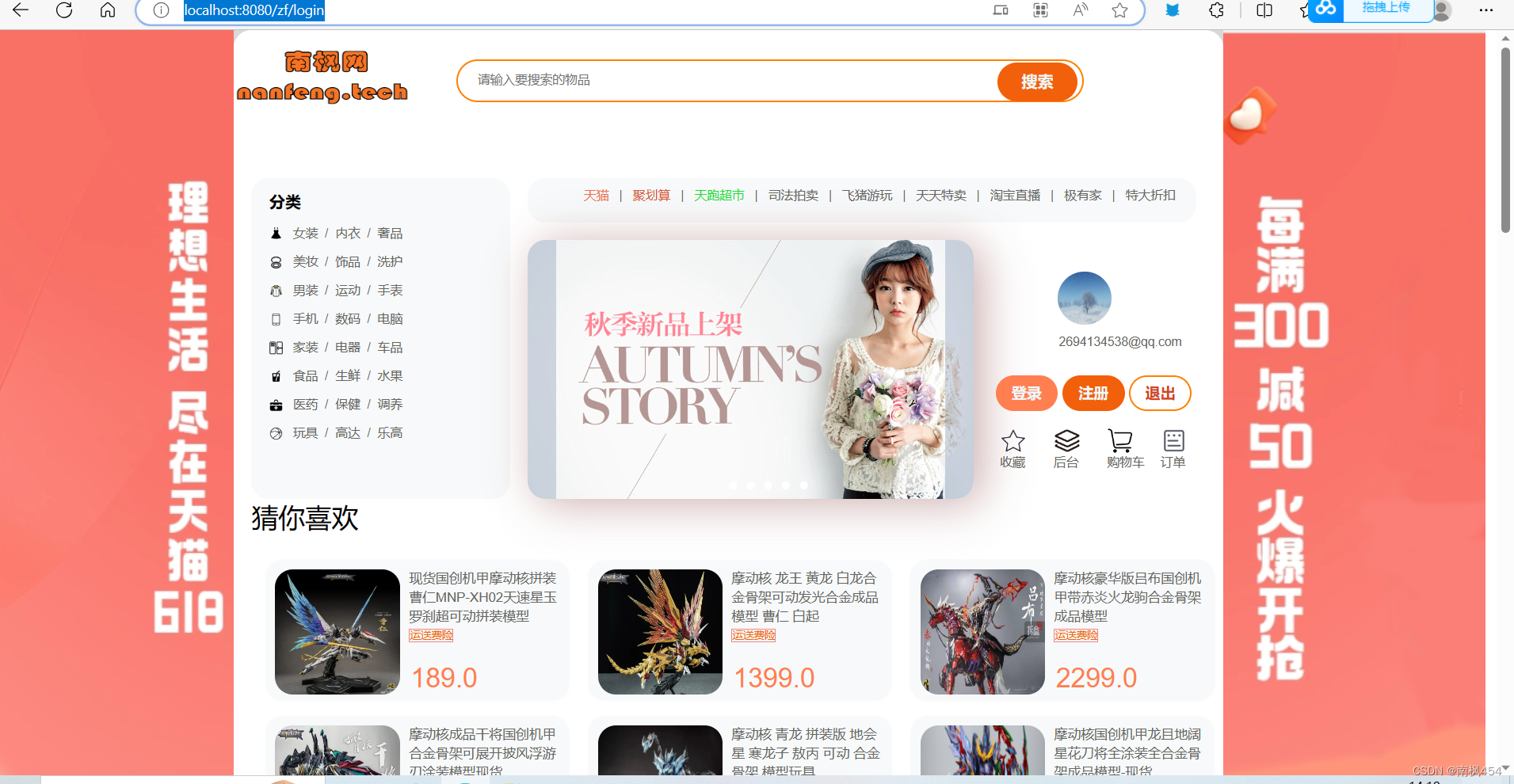Click the user avatar image
Image resolution: width=1514 pixels, height=784 pixels.
1085,299
